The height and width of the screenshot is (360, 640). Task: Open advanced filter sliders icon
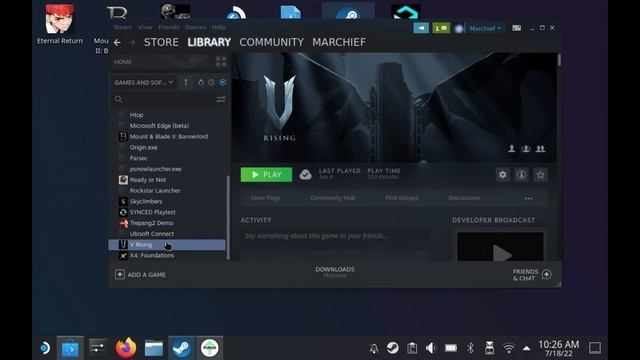[221, 99]
